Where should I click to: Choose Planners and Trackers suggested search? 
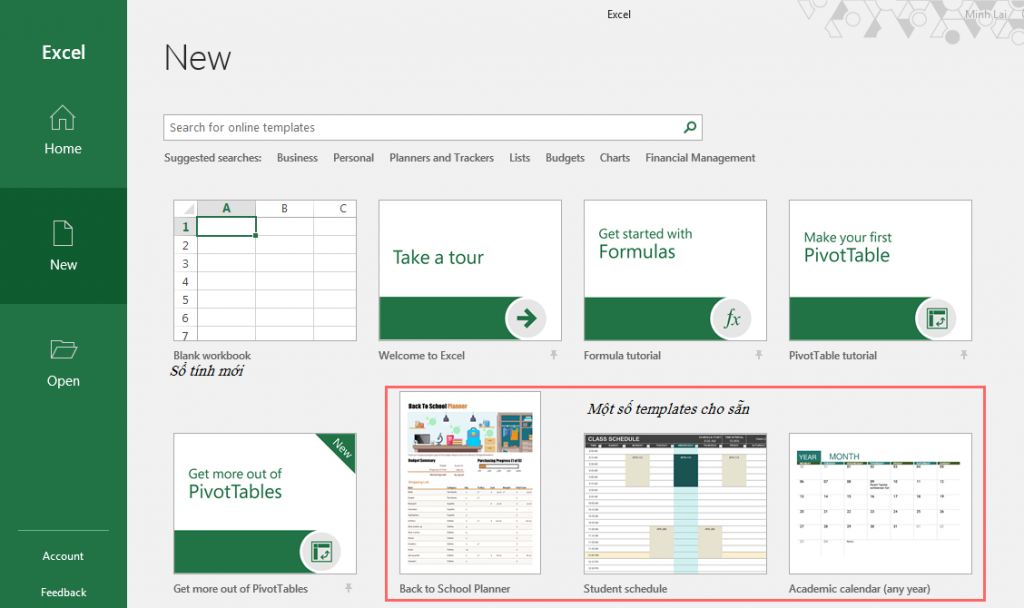[x=441, y=157]
